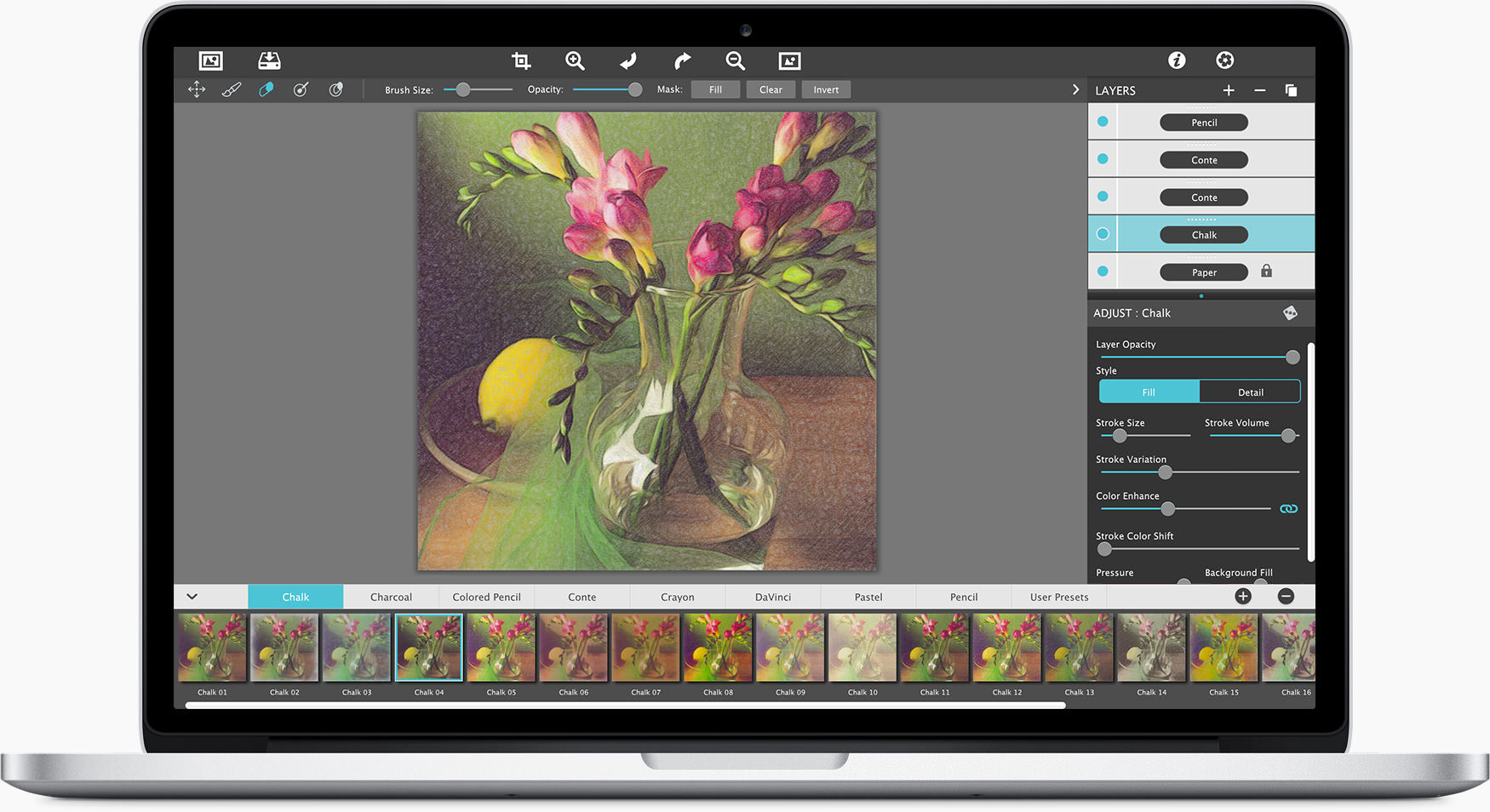Open the Crayon presets tab
The image size is (1490, 812).
677,597
